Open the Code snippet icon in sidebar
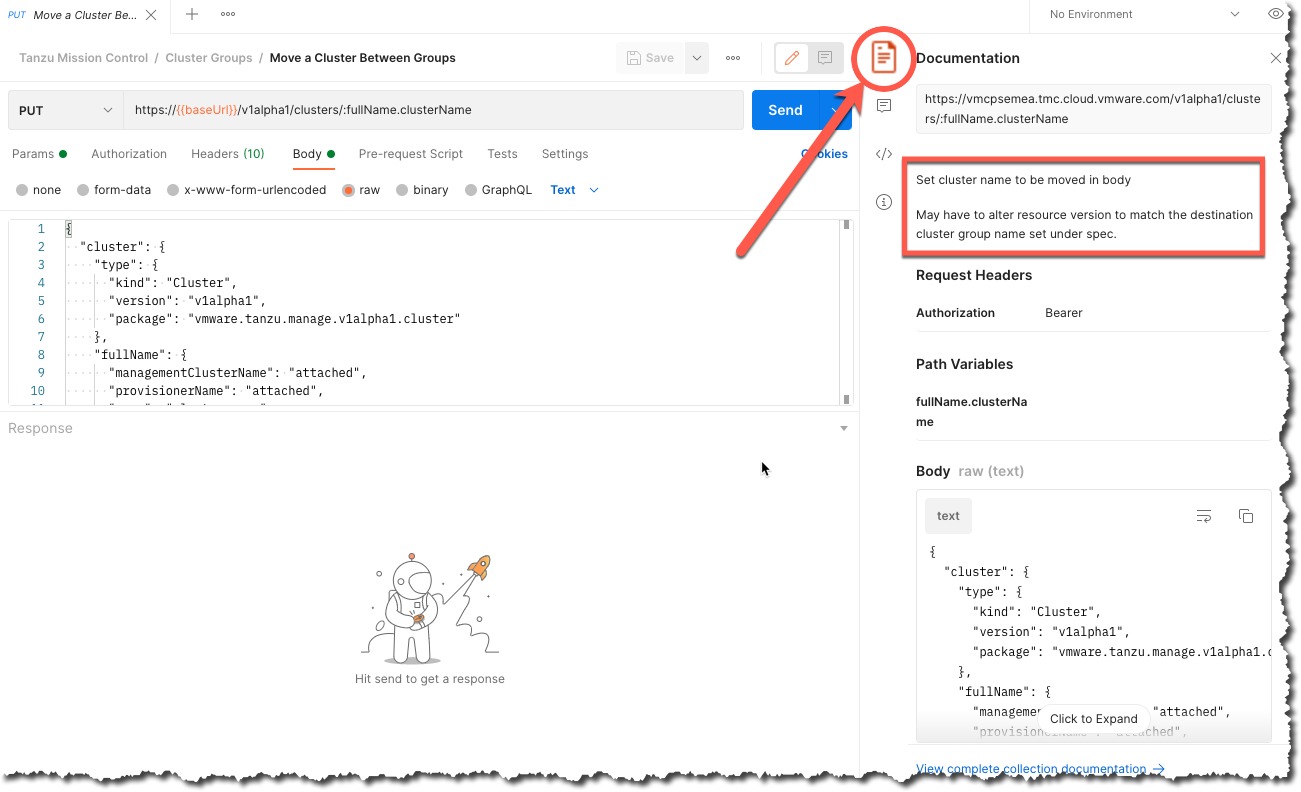 (x=883, y=154)
